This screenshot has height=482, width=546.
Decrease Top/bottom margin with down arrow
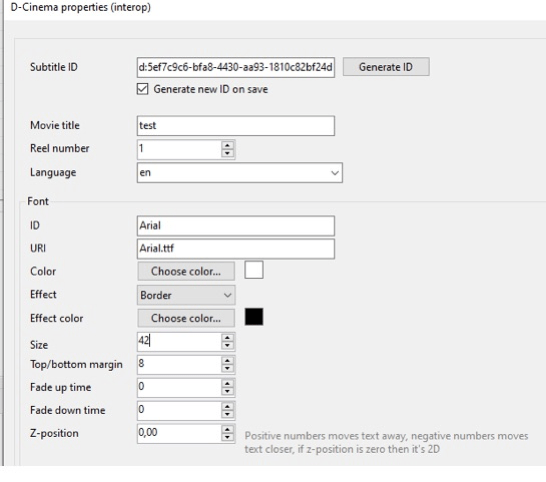[227, 368]
